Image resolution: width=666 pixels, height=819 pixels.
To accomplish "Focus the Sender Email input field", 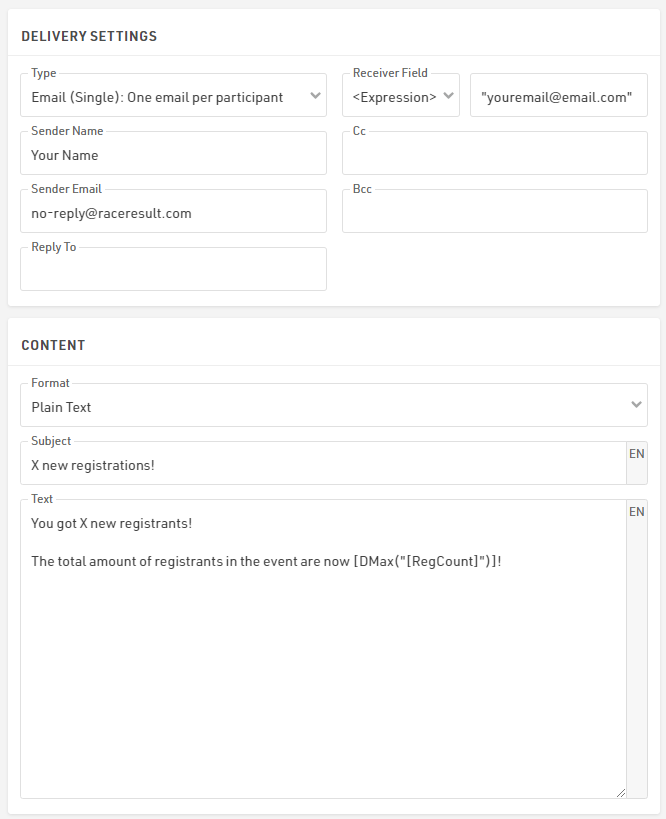I will click(173, 211).
